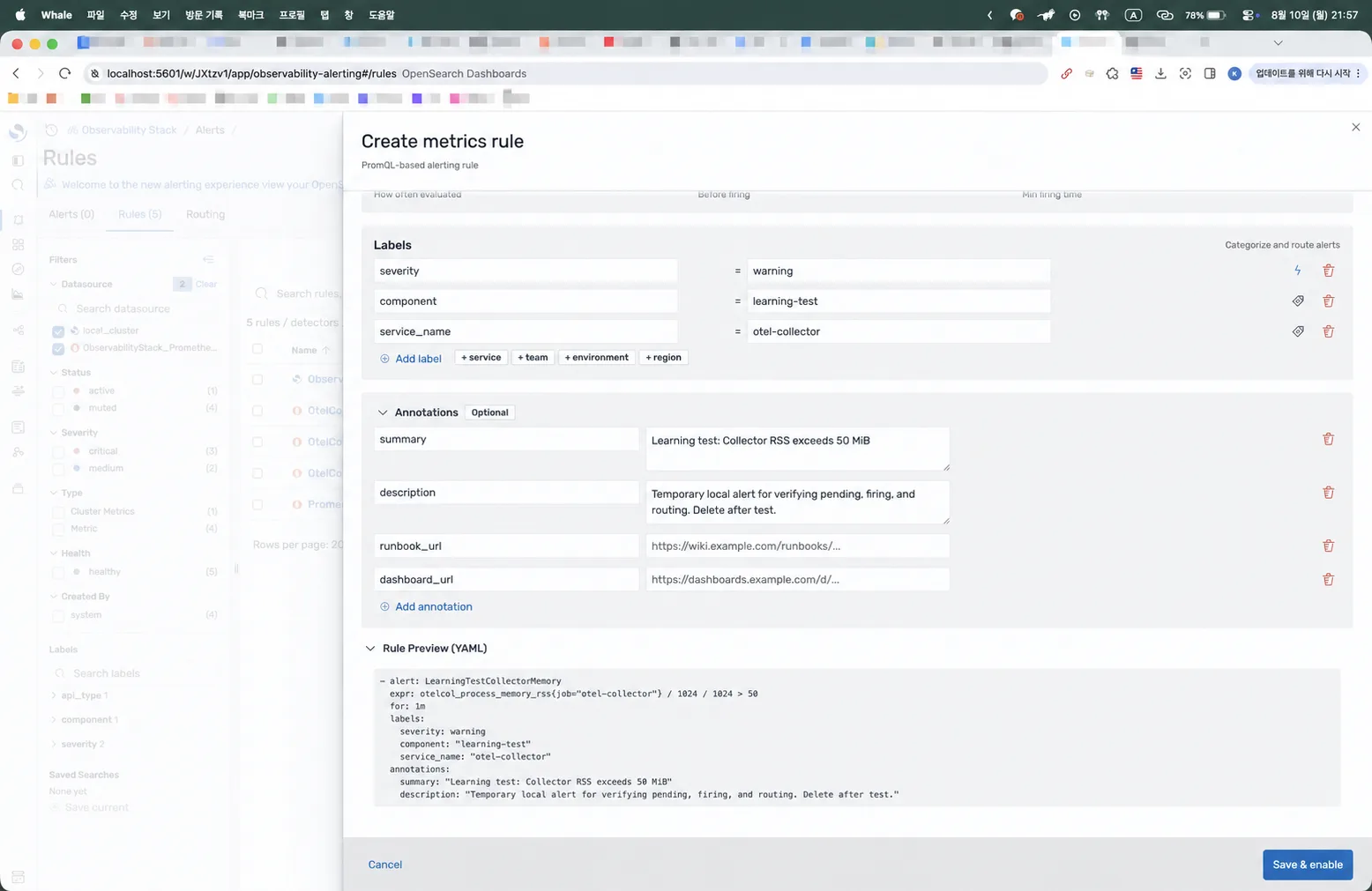Screen dimensions: 1372x891
Task: Delete the service_name label row
Action: pos(1328,331)
